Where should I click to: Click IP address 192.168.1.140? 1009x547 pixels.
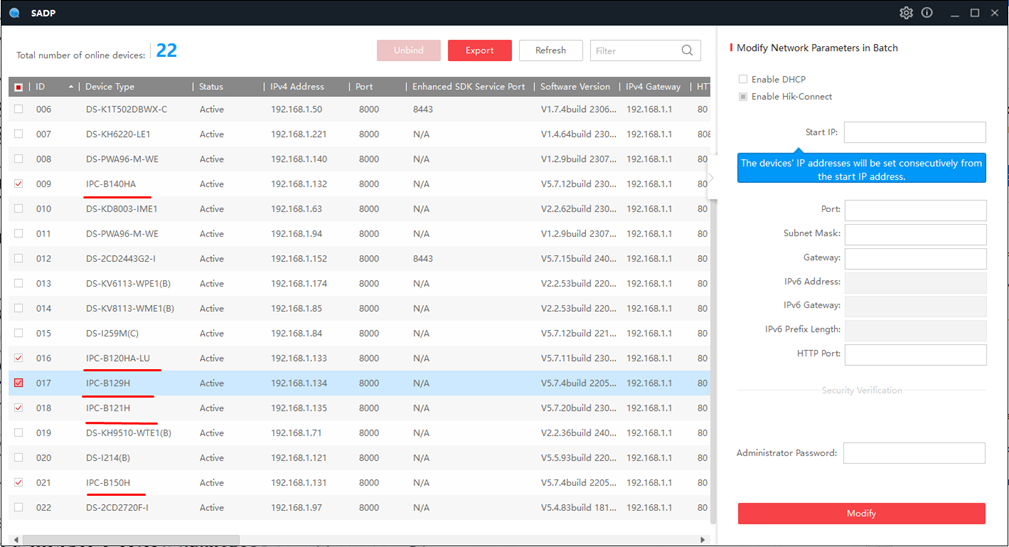point(299,159)
